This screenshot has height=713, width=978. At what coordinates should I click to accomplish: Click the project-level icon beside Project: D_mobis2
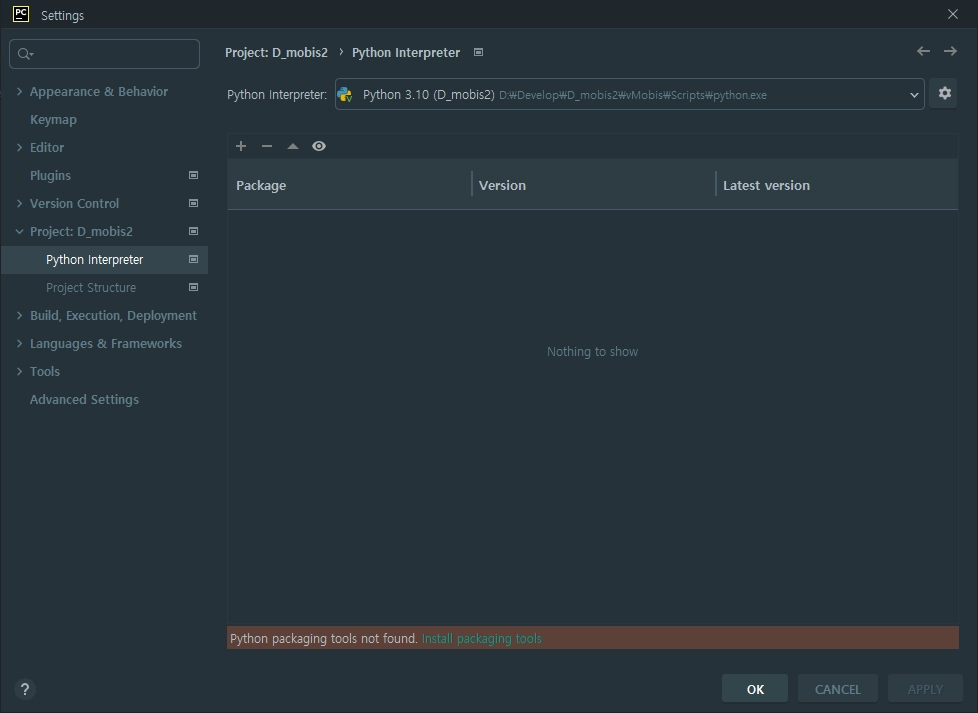click(193, 231)
